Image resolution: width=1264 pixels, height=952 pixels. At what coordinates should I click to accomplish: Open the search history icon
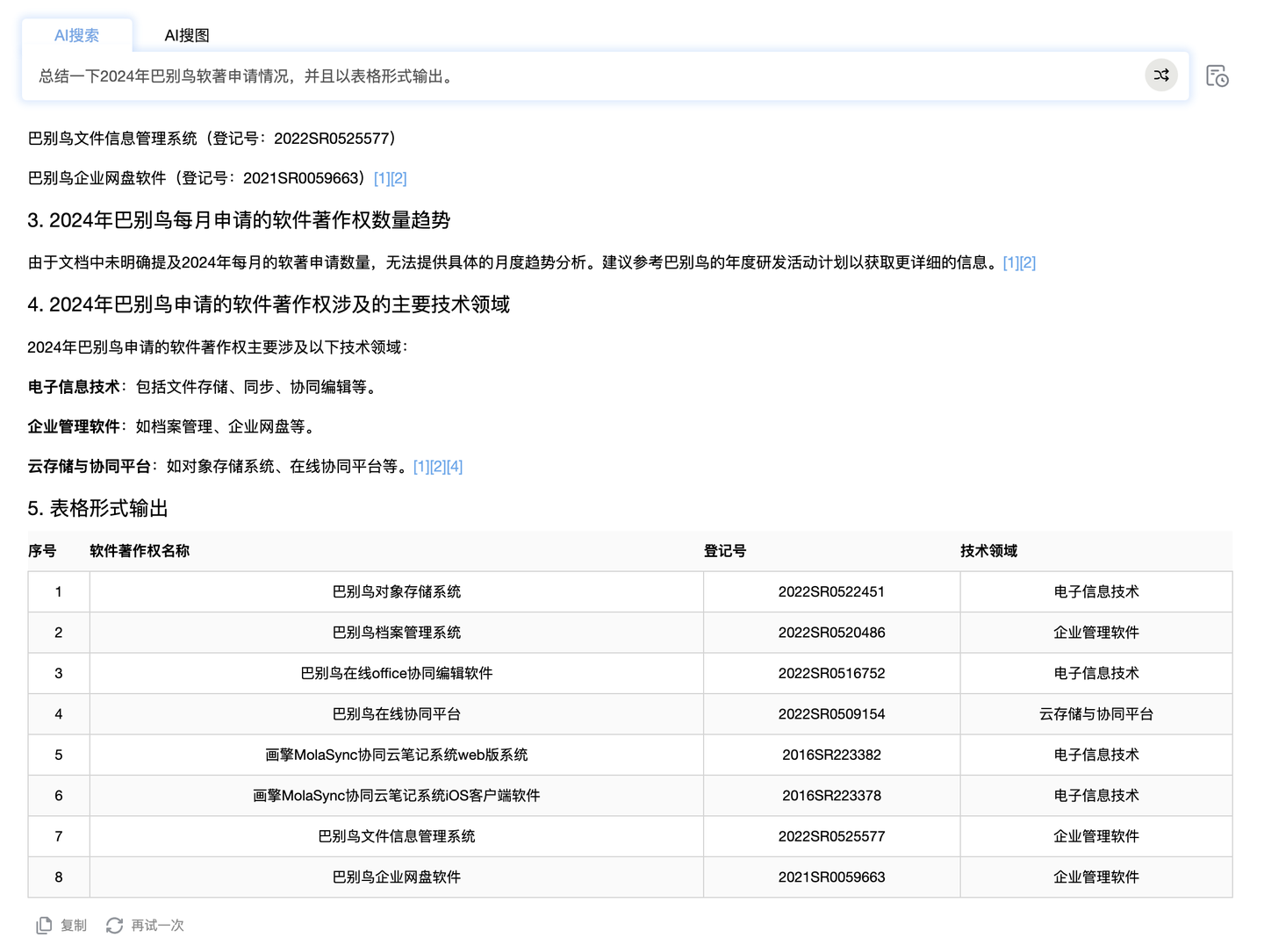click(x=1217, y=76)
